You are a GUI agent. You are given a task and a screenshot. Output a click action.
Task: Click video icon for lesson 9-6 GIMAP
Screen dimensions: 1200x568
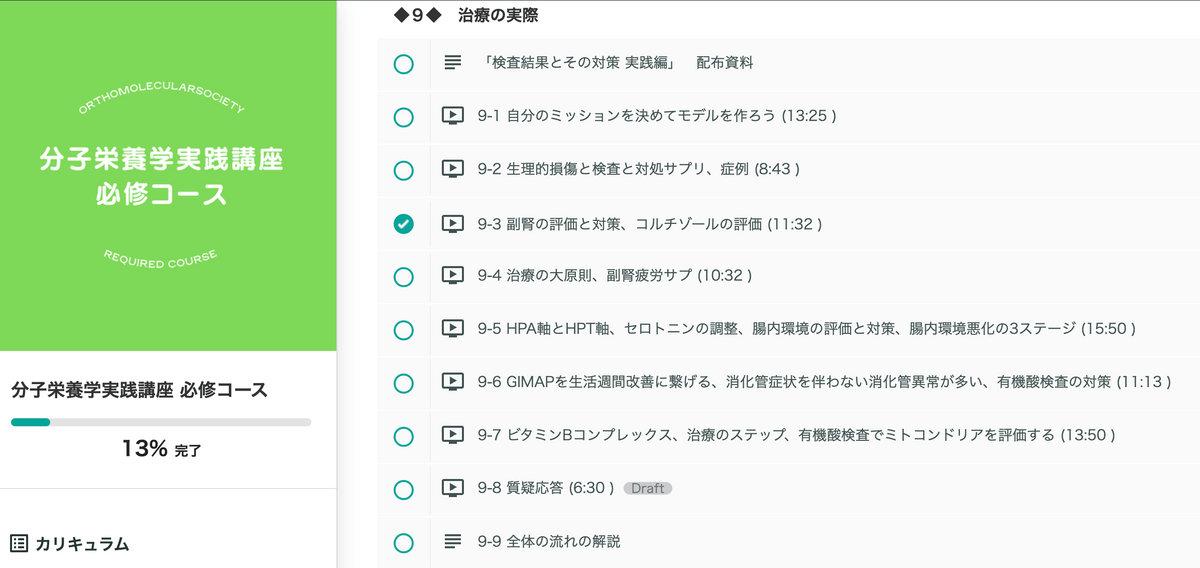453,382
